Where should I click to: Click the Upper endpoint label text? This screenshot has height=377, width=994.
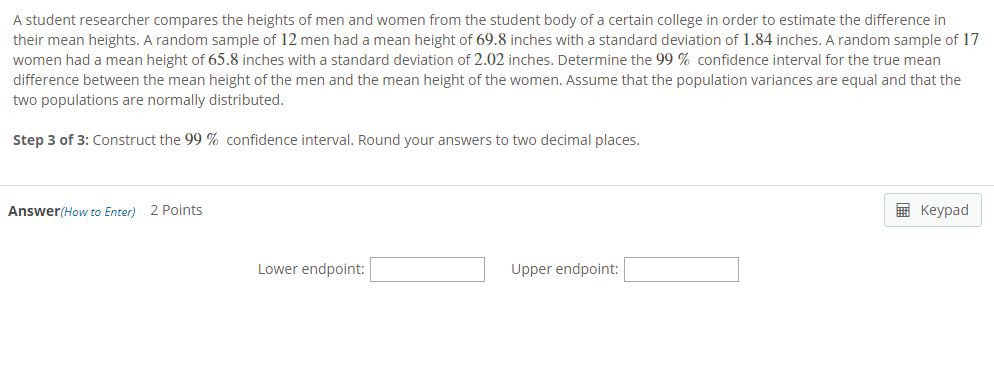[565, 269]
